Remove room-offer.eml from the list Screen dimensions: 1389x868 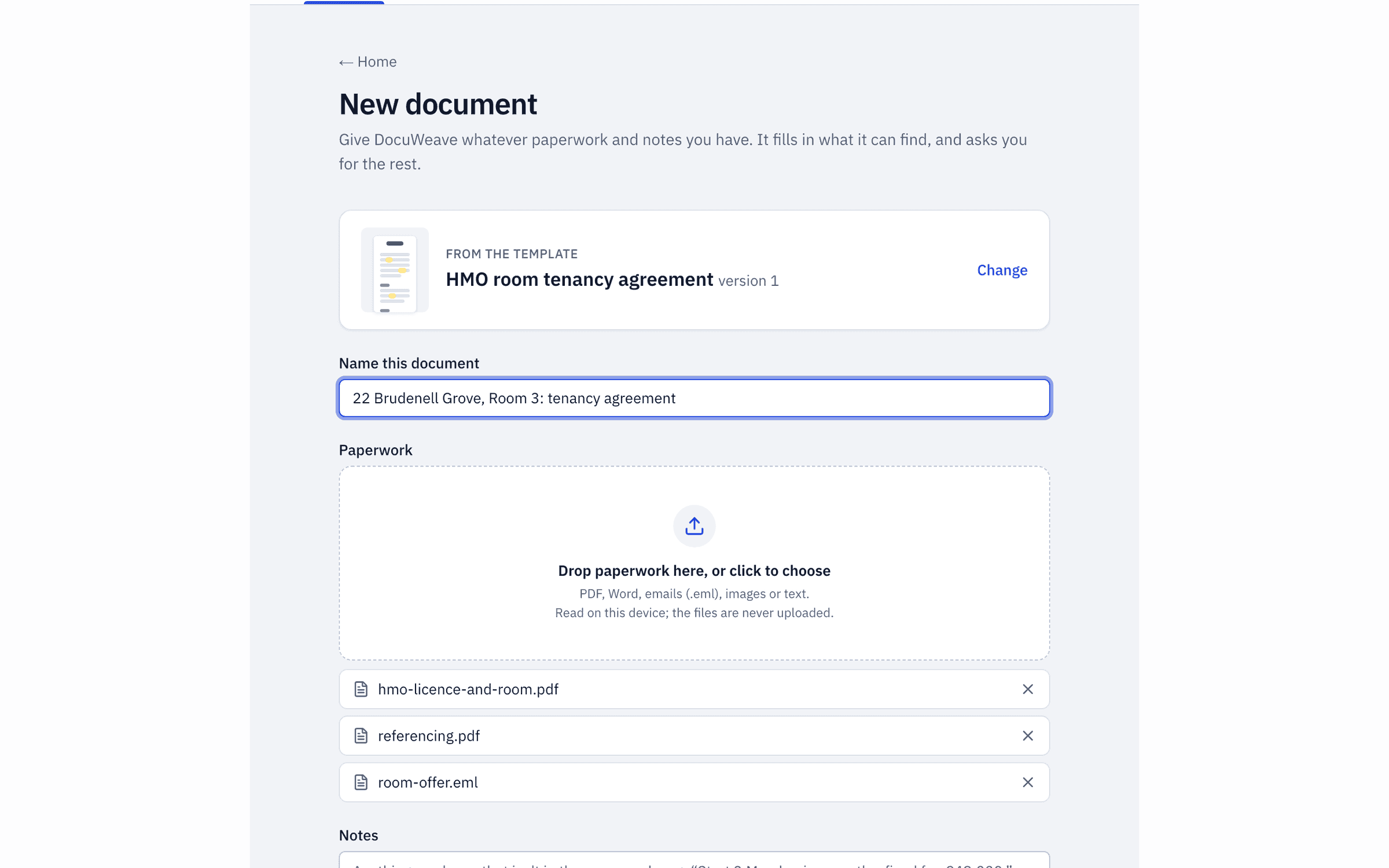click(1027, 782)
